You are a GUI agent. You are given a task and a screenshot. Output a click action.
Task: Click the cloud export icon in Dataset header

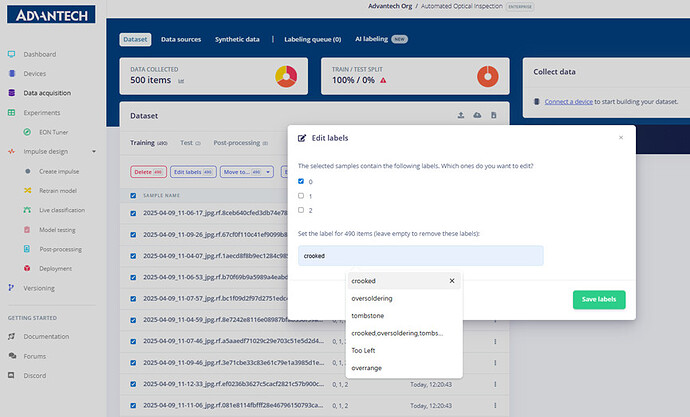tap(477, 115)
